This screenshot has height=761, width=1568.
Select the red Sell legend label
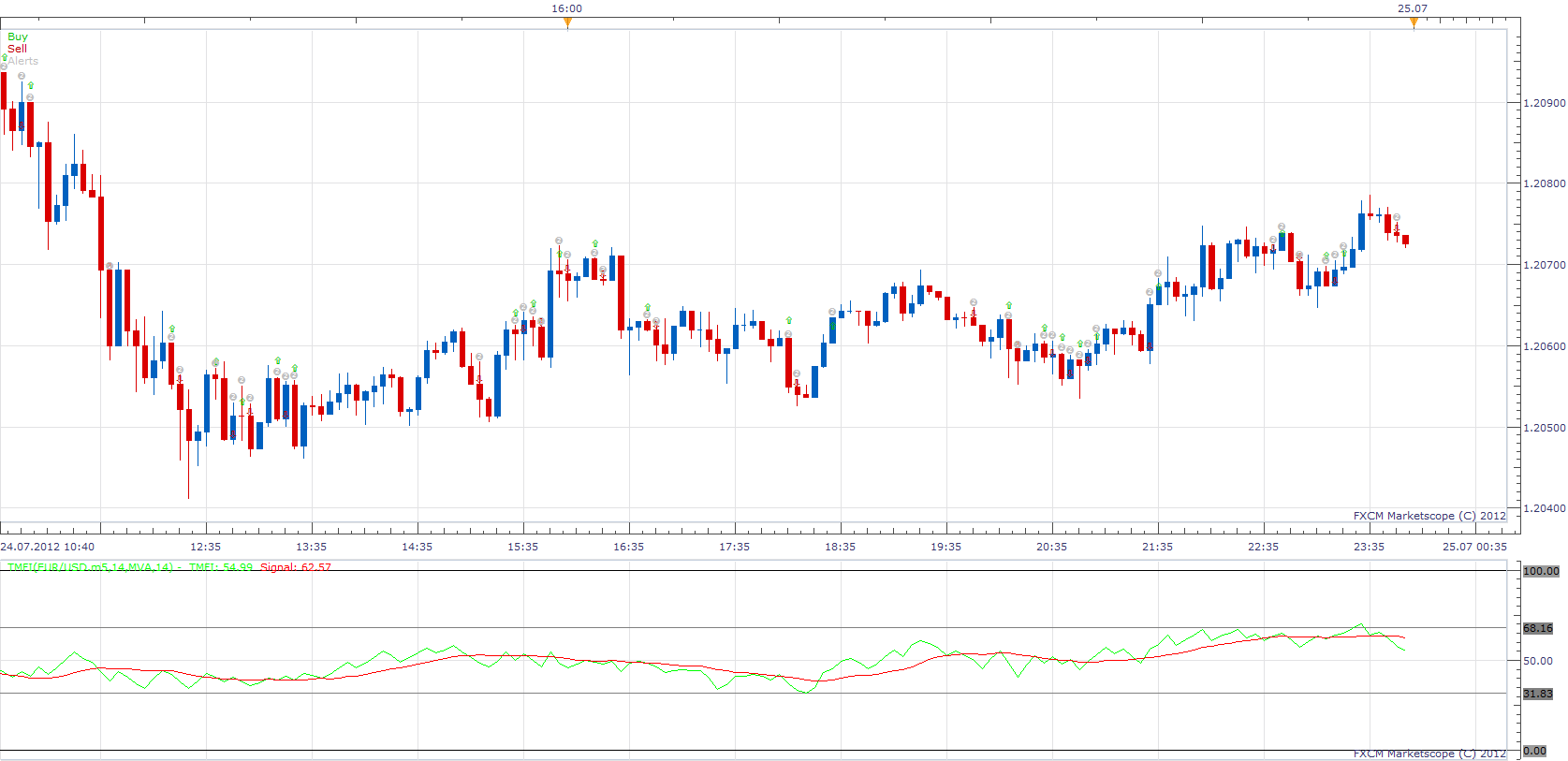click(18, 49)
